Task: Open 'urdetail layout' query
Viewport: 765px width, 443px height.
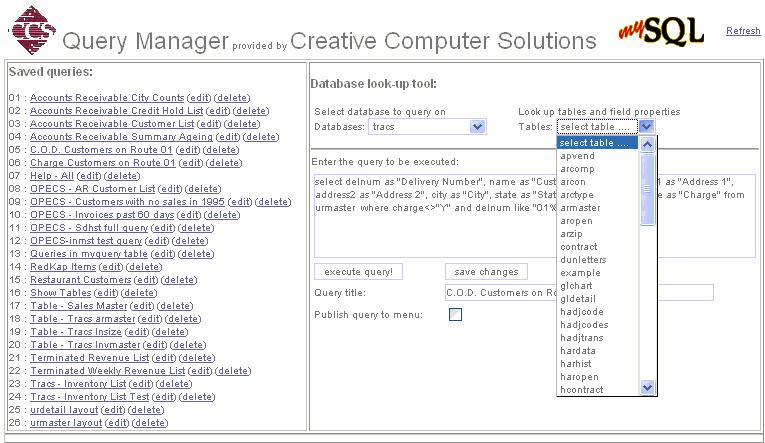Action: coord(64,410)
